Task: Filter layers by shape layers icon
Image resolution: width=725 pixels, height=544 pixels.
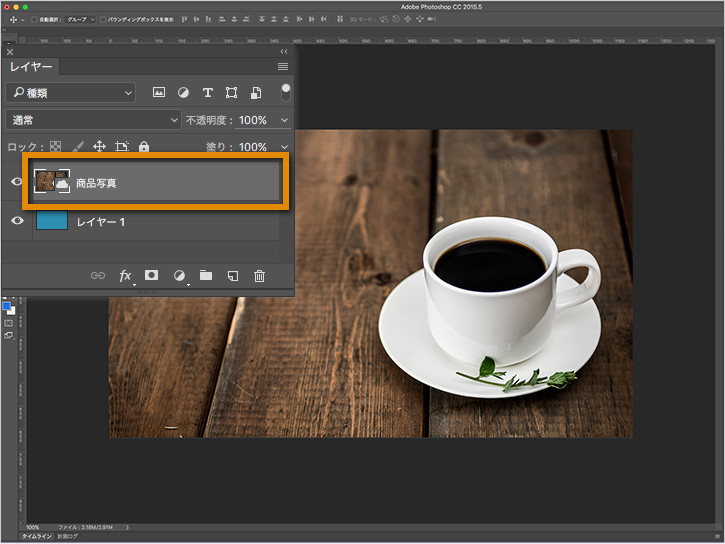Action: click(x=231, y=92)
